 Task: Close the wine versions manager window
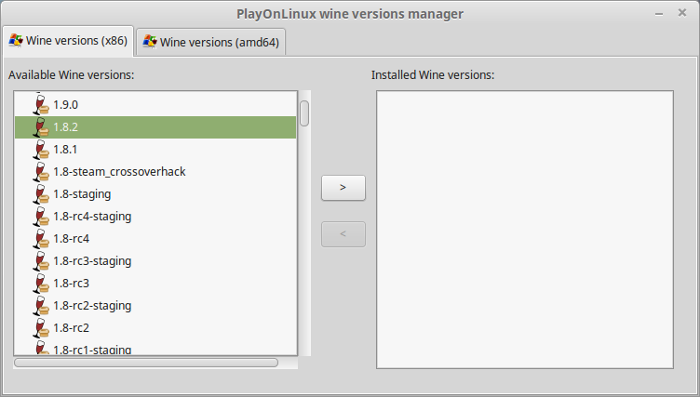click(682, 13)
